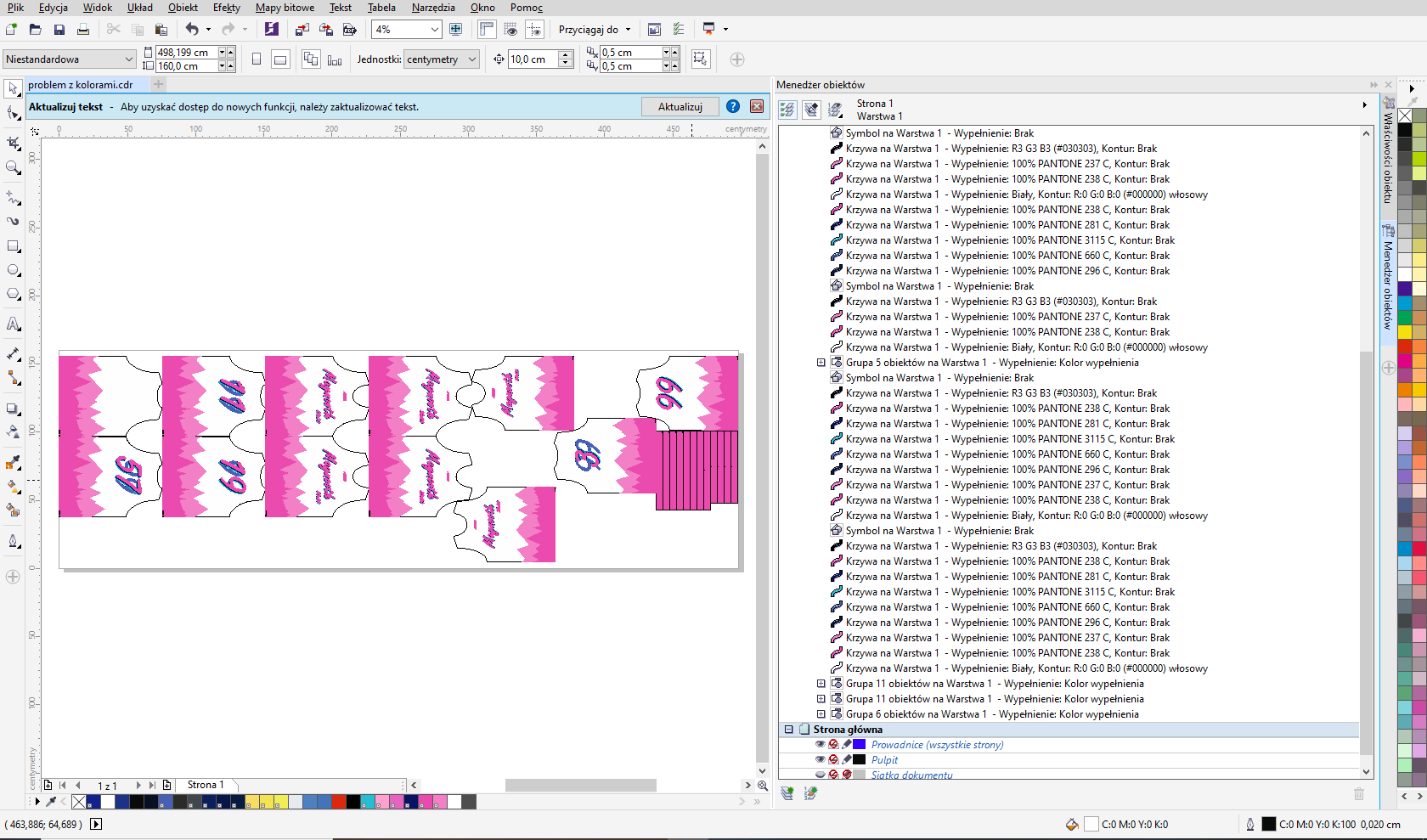
Task: Click the Save icon in toolbar
Action: [x=59, y=30]
